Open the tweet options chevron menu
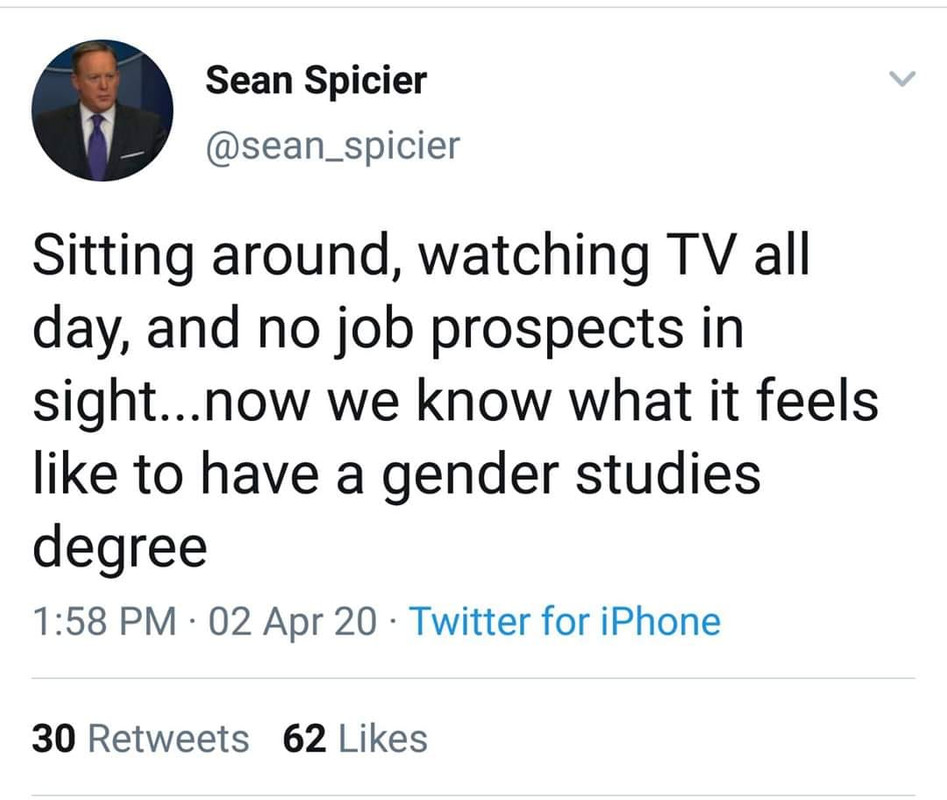This screenshot has width=947, height=800. (x=902, y=79)
